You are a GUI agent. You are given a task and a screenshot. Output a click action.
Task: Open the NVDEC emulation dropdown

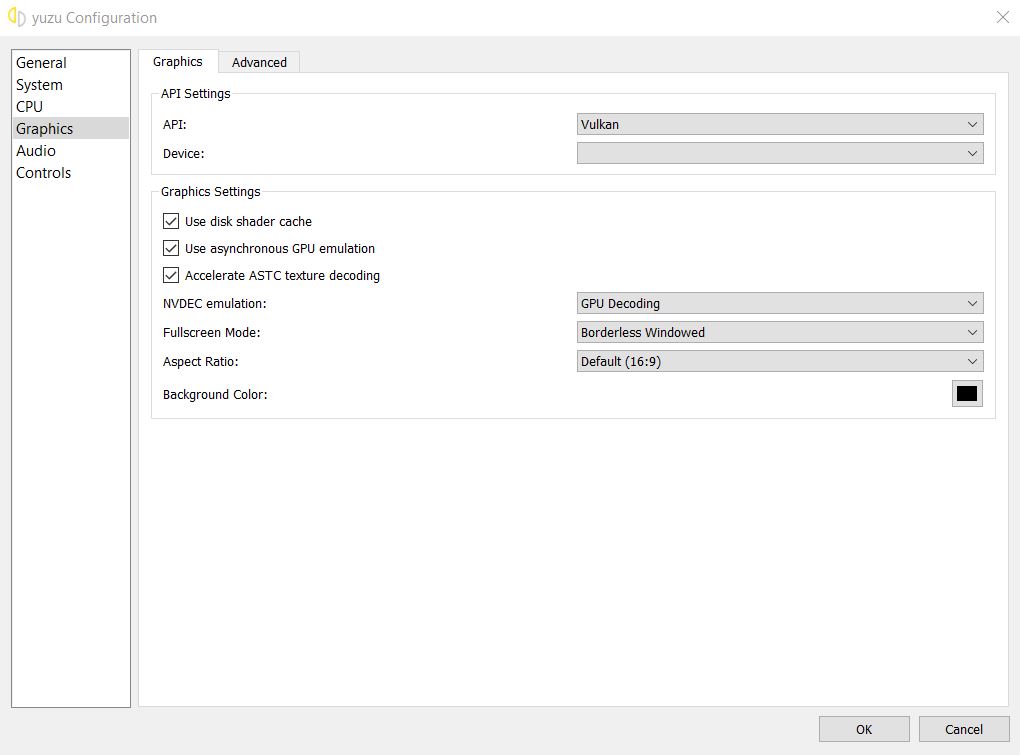point(780,304)
